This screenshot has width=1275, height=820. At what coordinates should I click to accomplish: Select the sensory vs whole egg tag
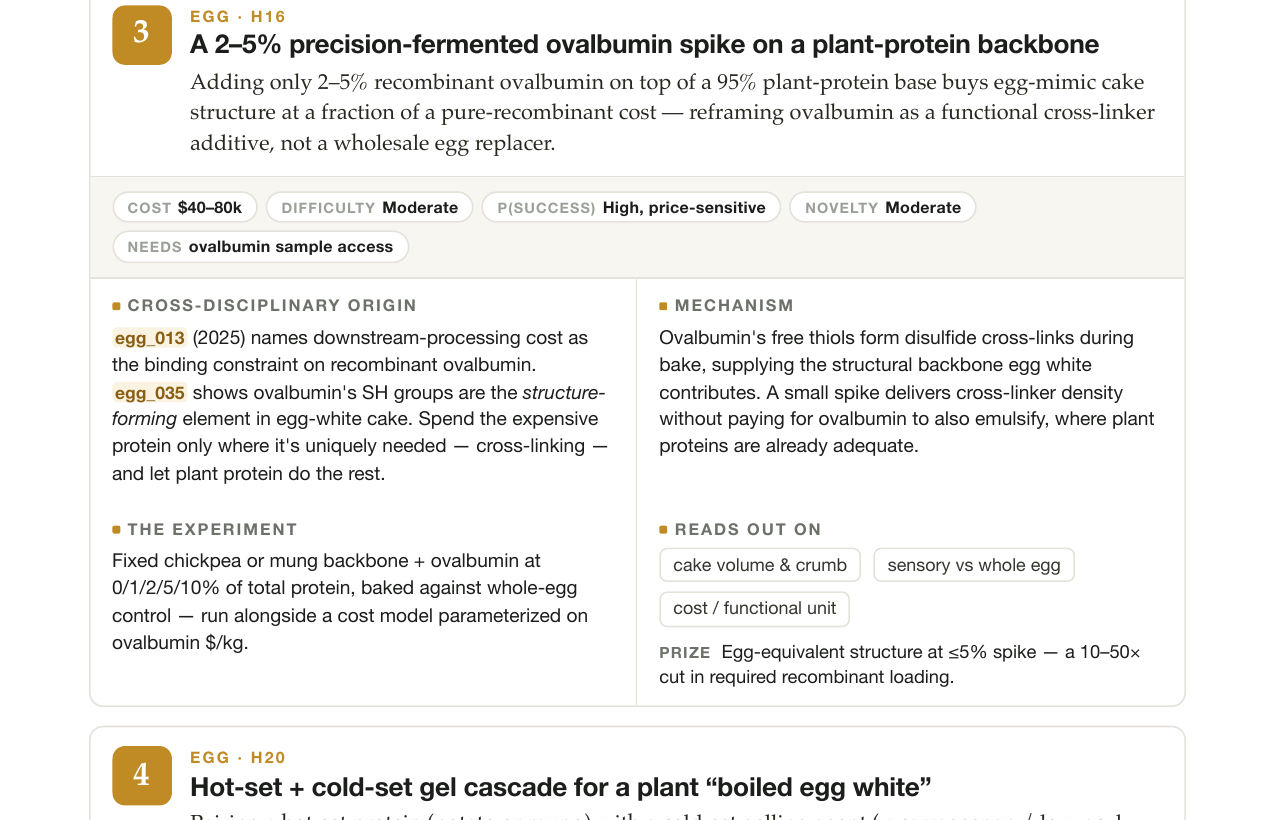(x=974, y=565)
